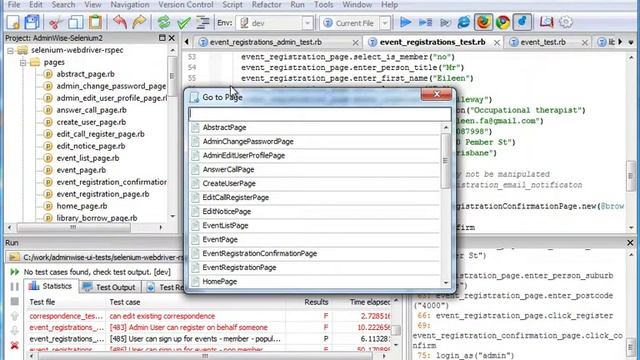640x360 pixels.
Task: Close the event_registrations_test.rb tab
Action: tap(497, 42)
